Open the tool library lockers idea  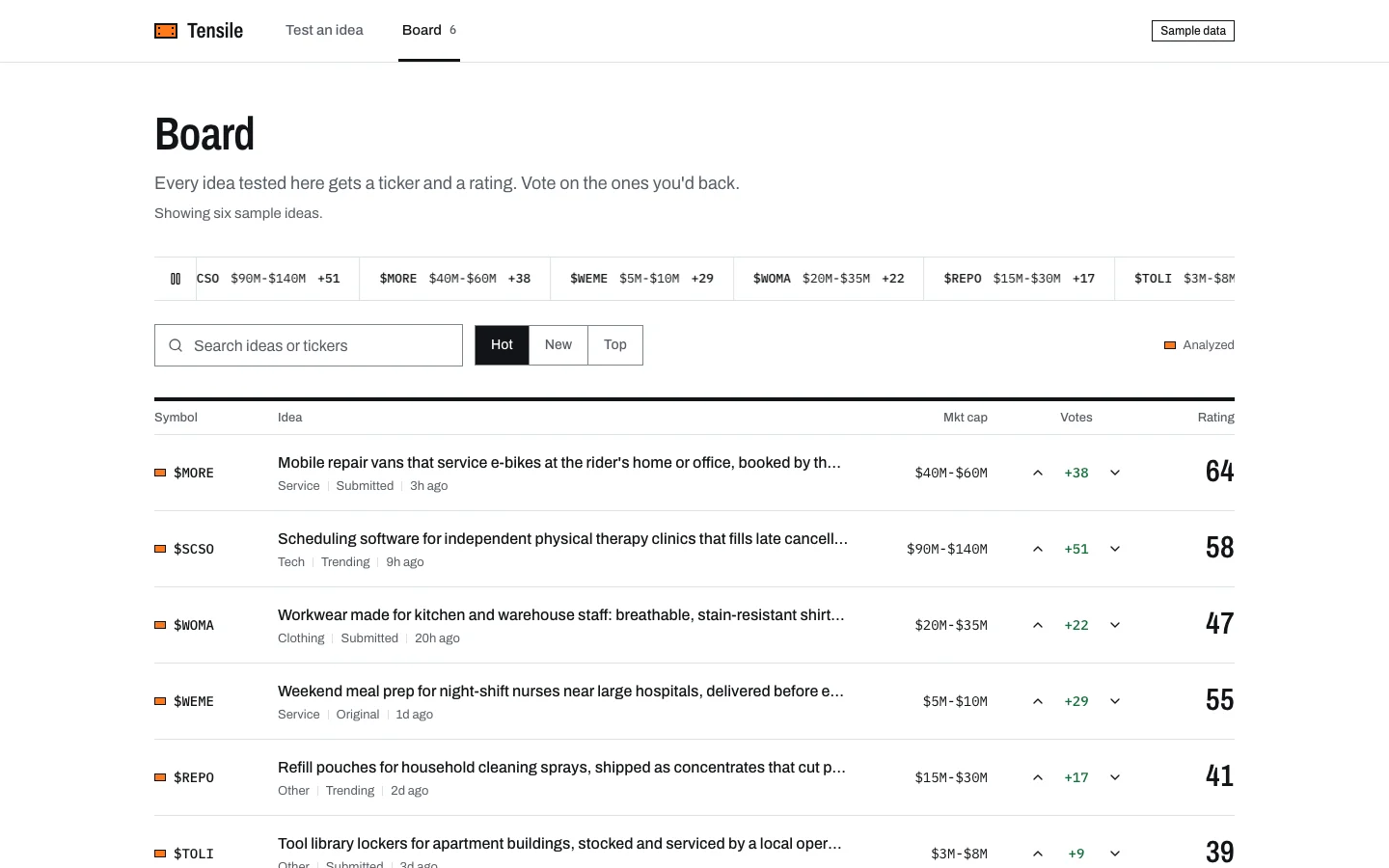click(559, 844)
